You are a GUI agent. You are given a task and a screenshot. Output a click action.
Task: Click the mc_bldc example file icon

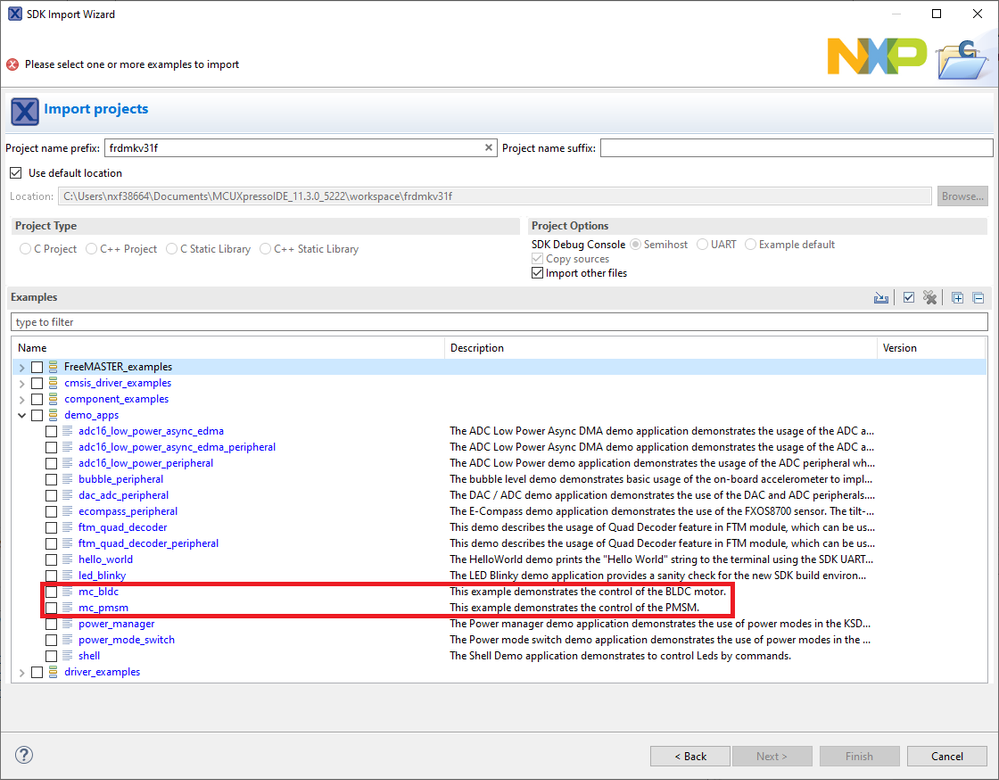click(68, 591)
